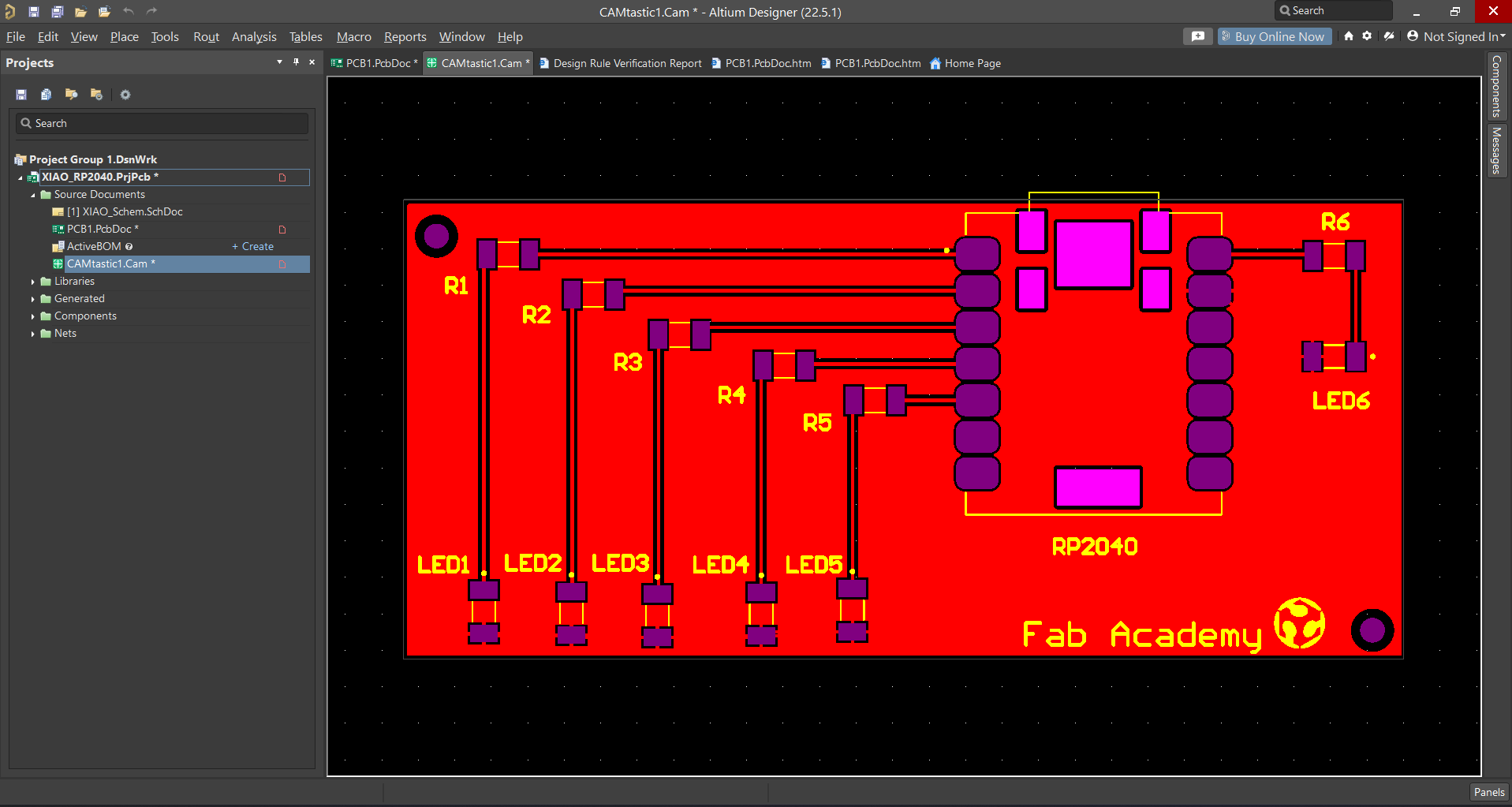
Task: Open the Projects panel options dropdown arrow
Action: (279, 62)
